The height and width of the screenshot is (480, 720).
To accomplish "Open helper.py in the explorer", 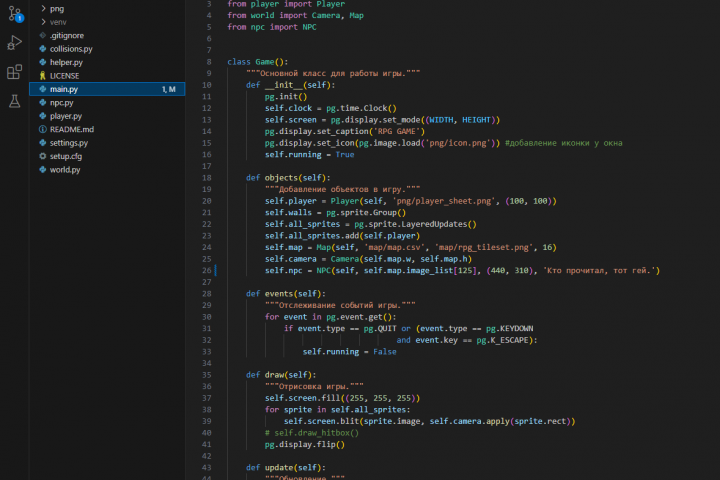I will (x=66, y=62).
